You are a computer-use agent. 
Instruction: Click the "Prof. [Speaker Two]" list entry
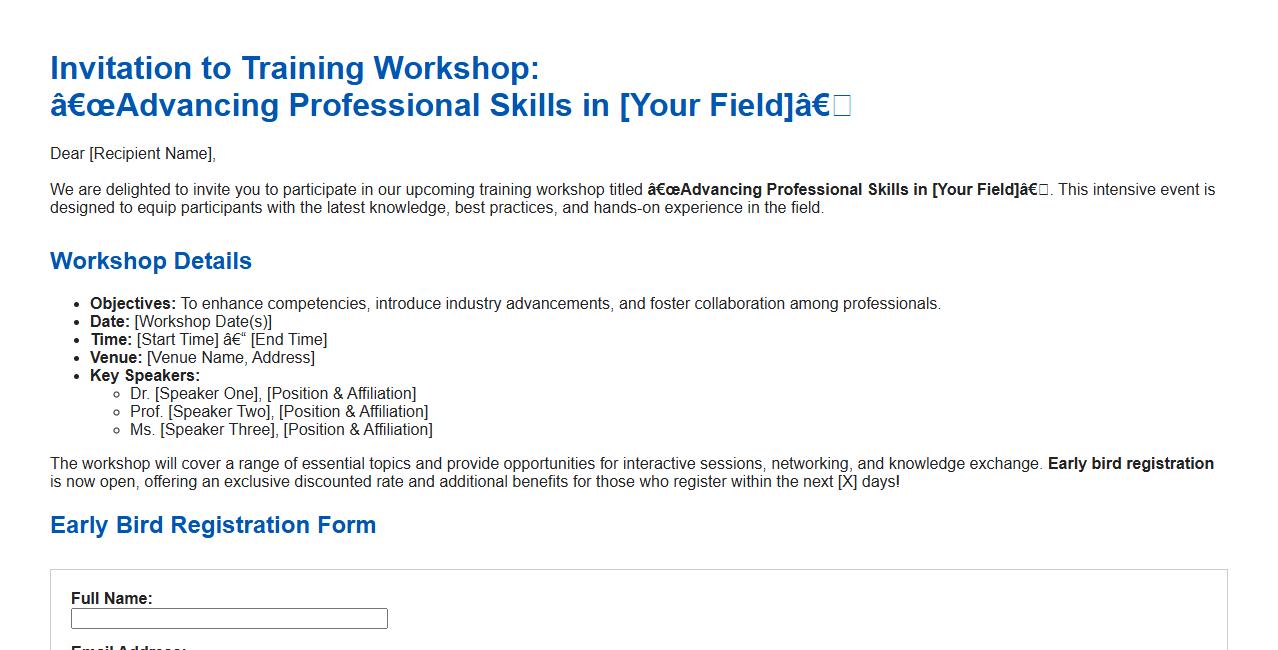(x=201, y=412)
